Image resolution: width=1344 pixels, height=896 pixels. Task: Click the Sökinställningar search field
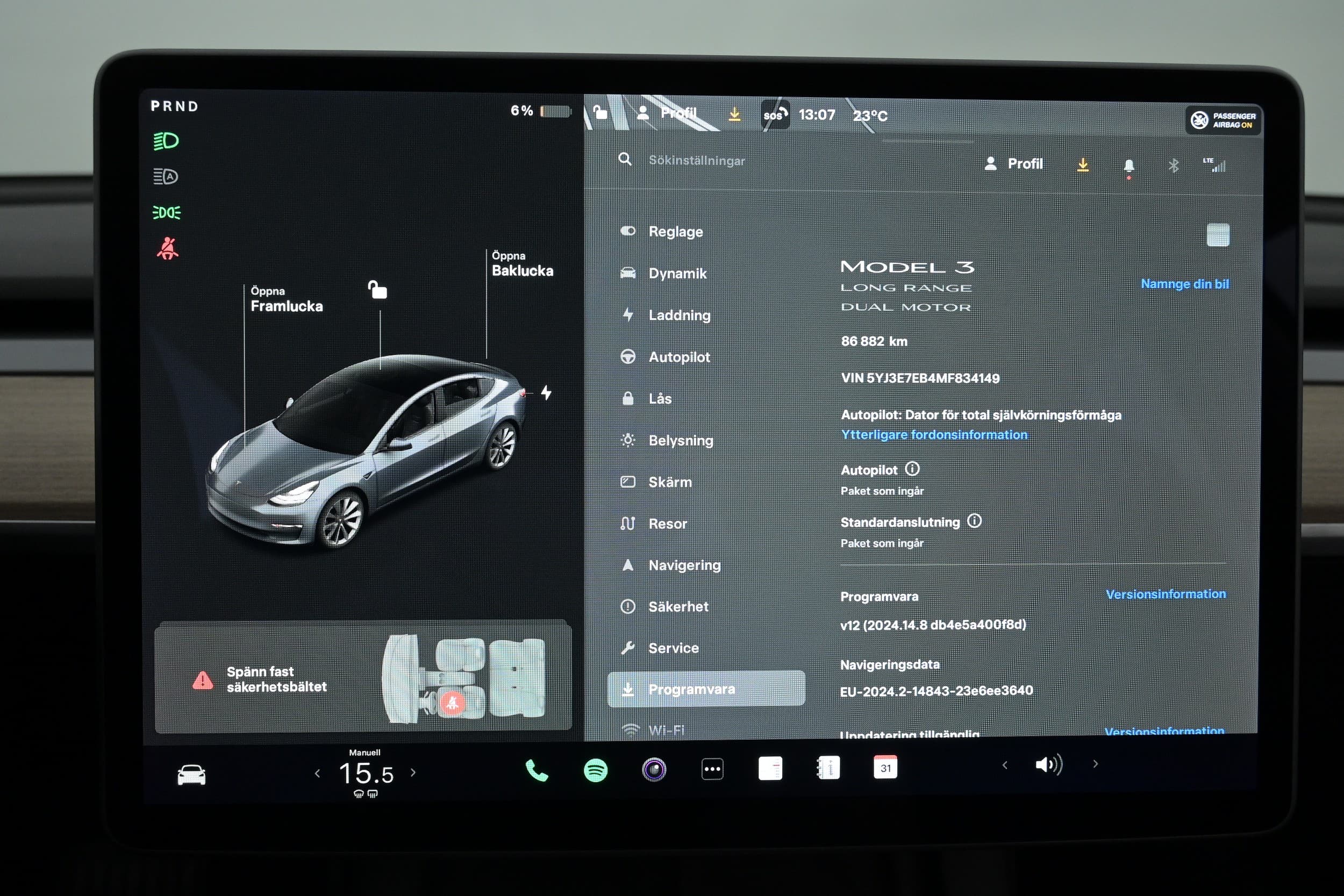coord(697,161)
